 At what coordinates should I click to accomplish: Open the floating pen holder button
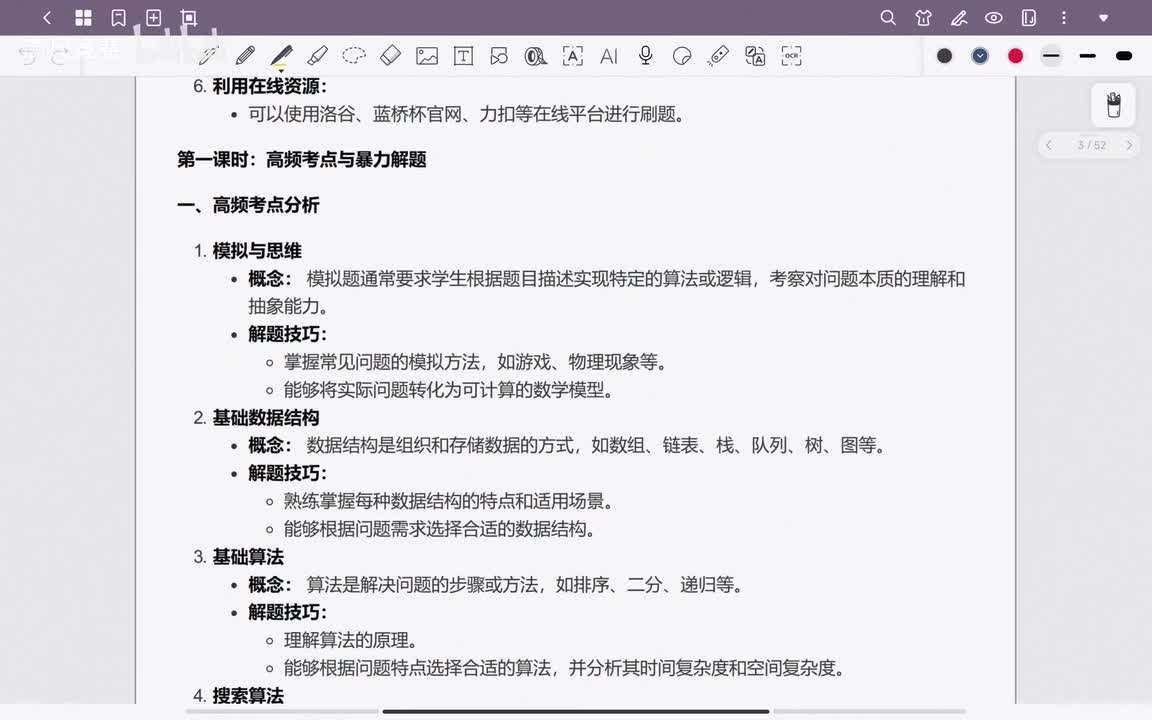1113,105
